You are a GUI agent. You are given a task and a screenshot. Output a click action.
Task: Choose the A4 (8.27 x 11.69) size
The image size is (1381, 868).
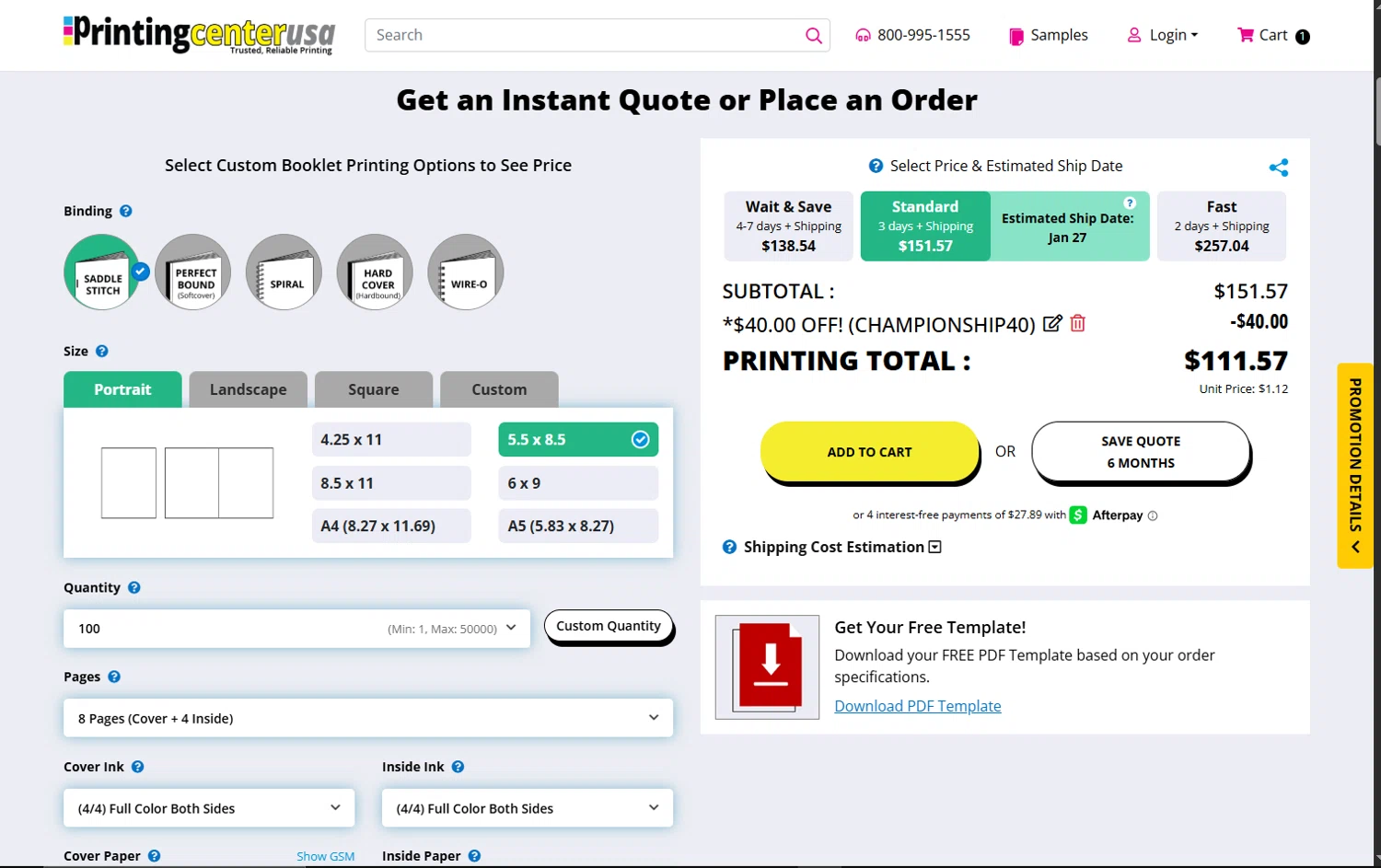[391, 526]
